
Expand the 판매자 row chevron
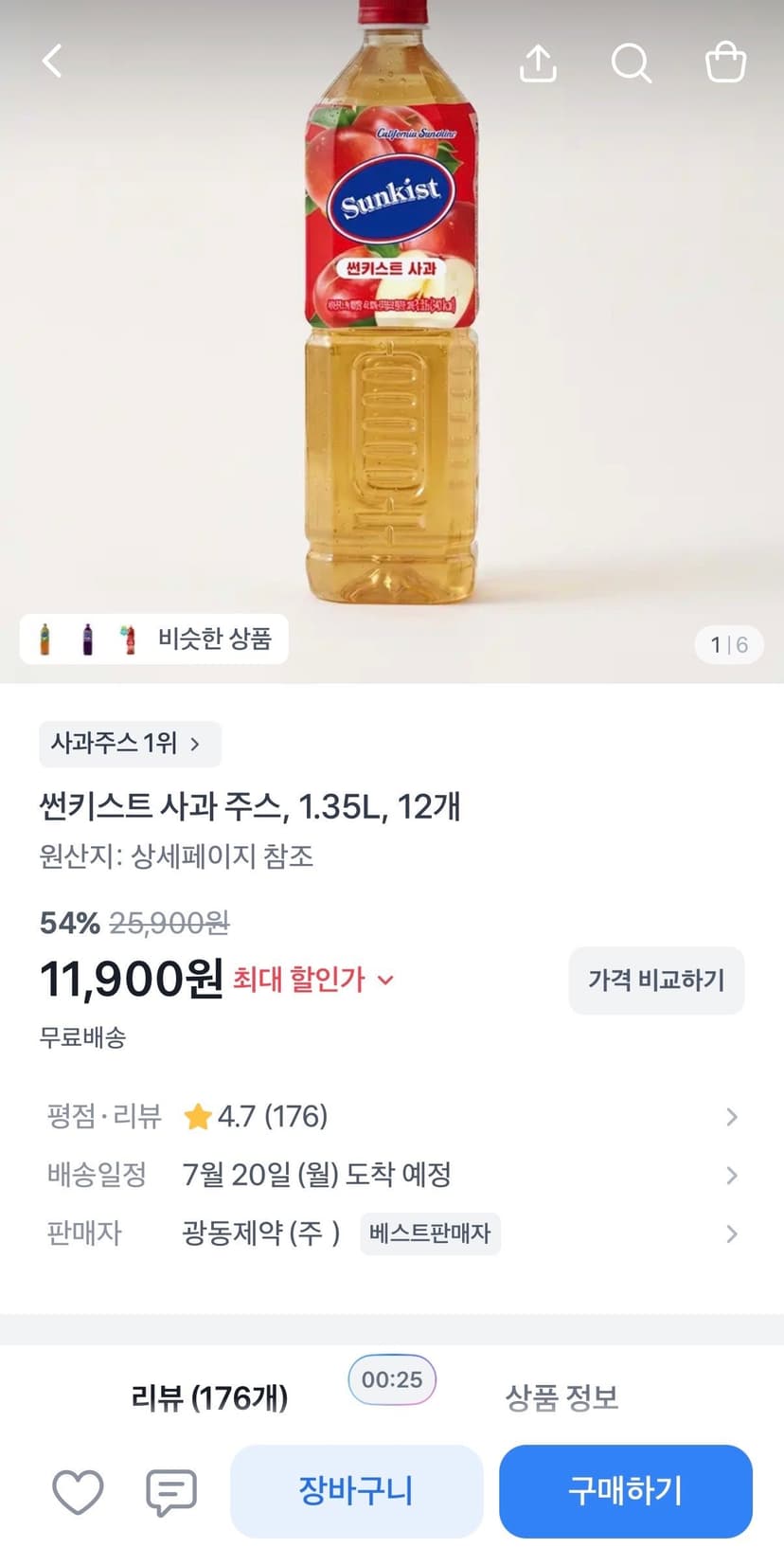tap(731, 1233)
